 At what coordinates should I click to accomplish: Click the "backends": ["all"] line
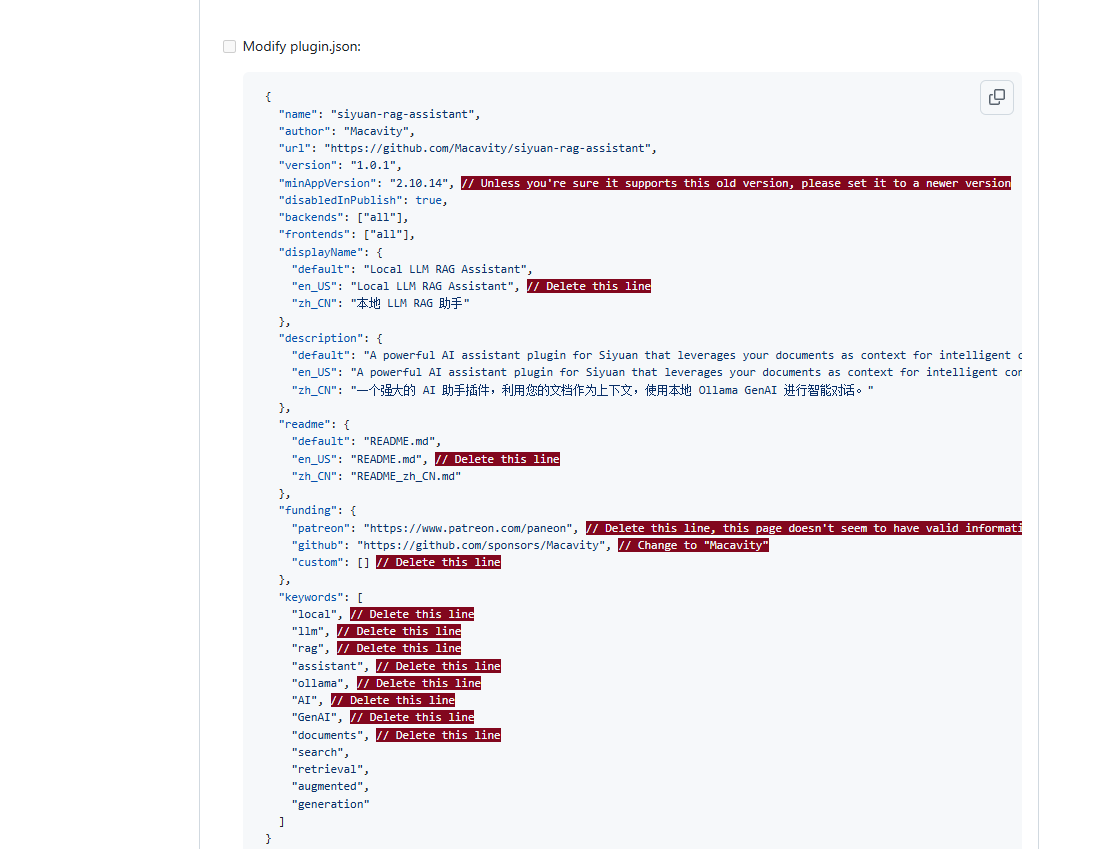click(343, 217)
